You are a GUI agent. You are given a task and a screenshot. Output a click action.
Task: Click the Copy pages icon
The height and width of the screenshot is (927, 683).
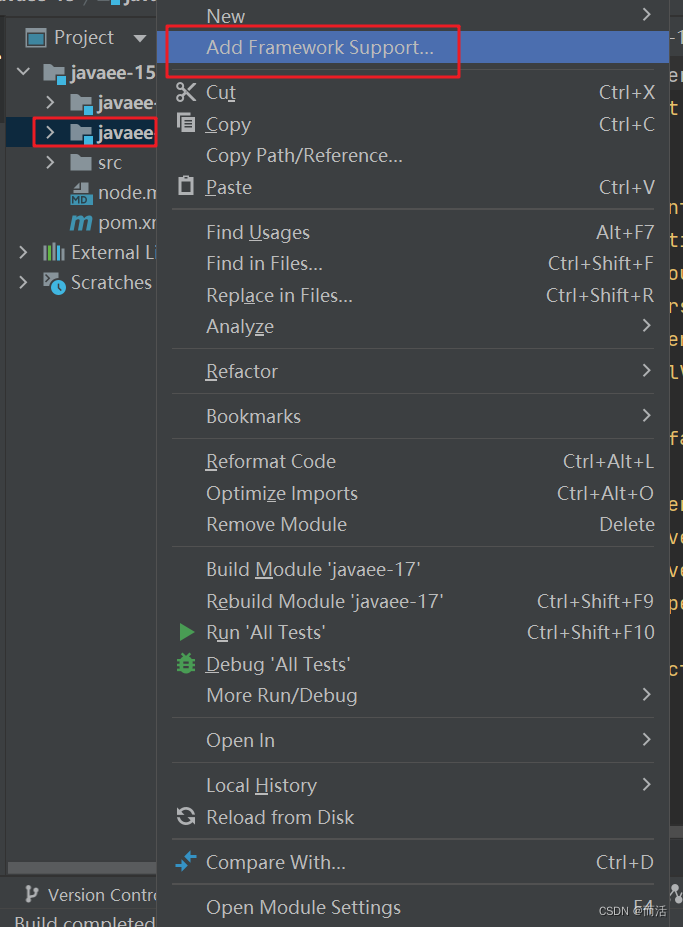click(x=186, y=123)
